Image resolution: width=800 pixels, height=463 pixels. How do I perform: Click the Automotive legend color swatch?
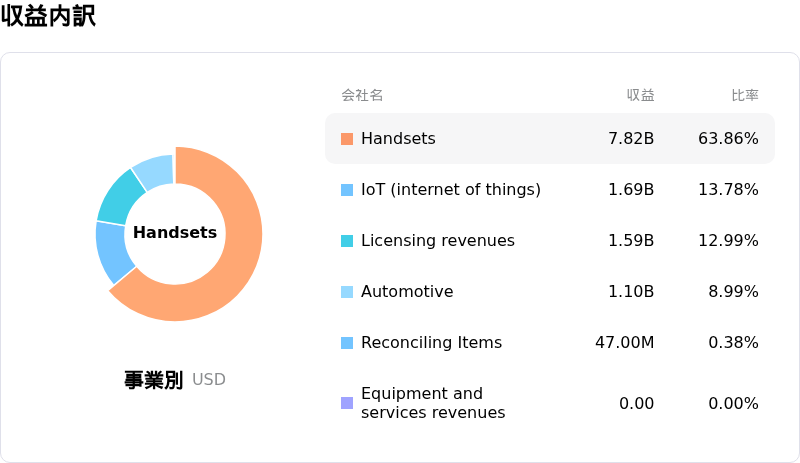click(x=347, y=292)
